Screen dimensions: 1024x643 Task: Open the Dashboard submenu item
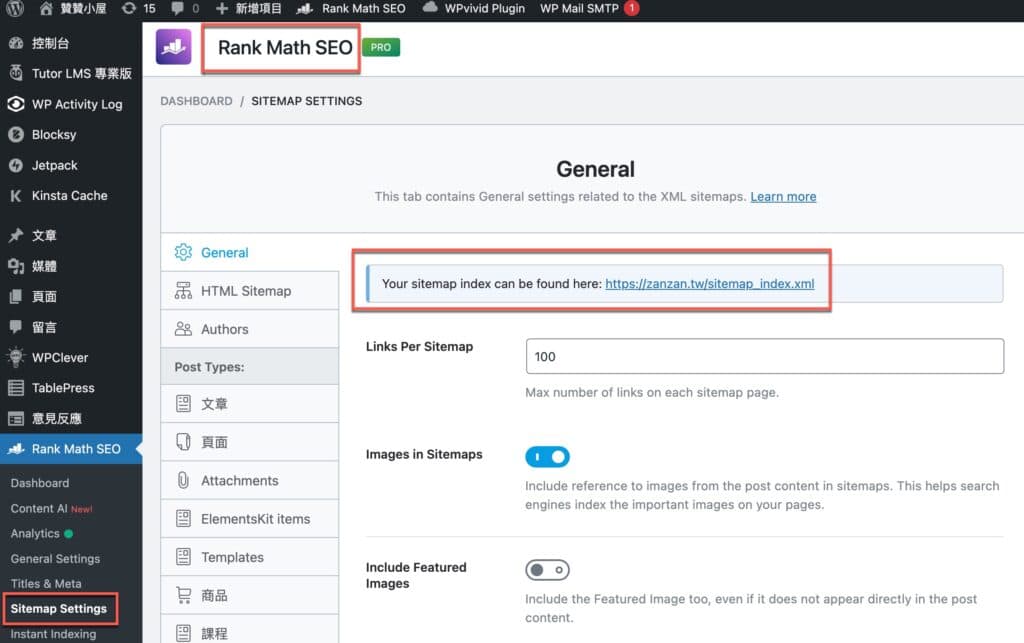[40, 483]
